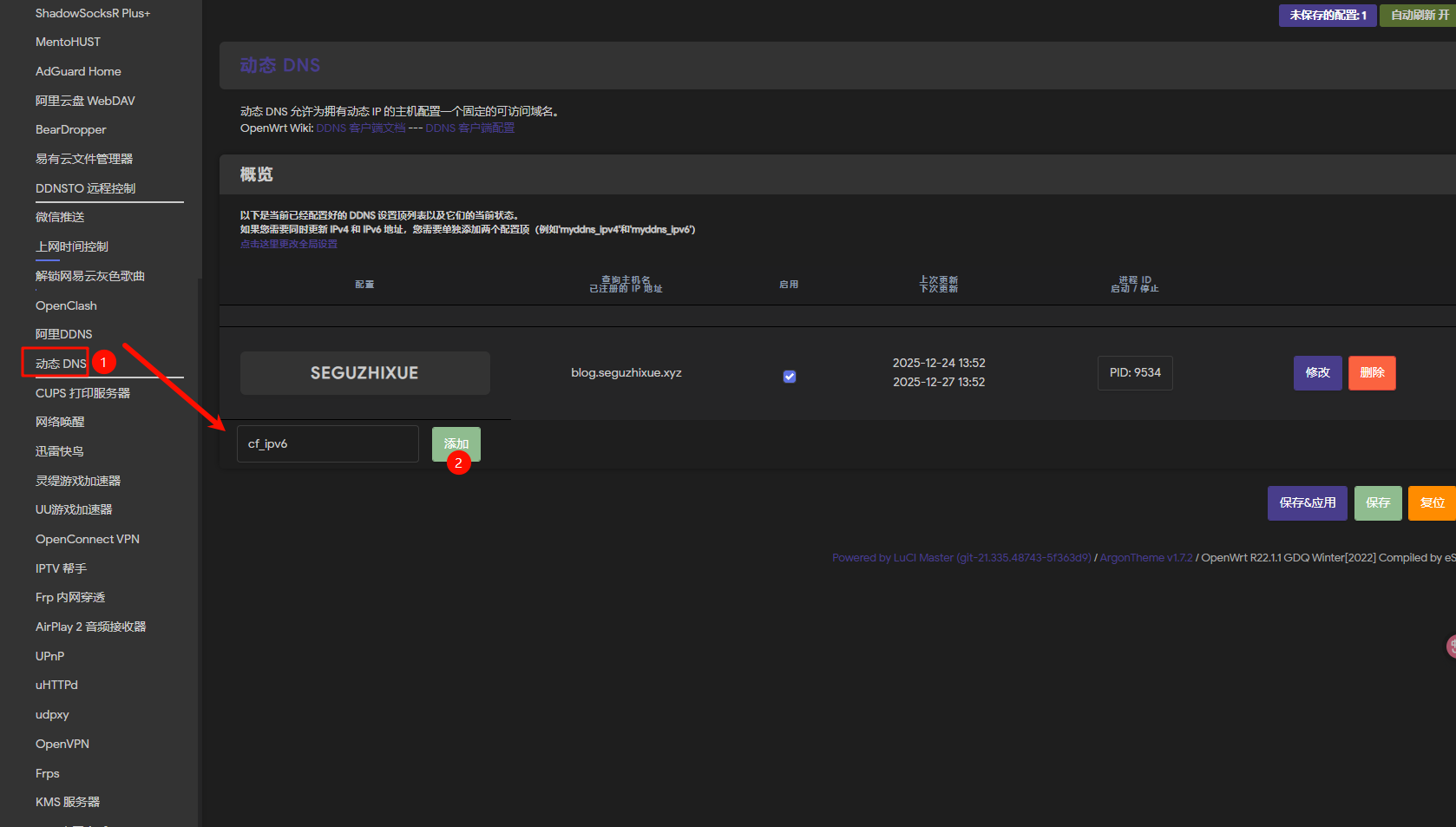Click the green 保存 button
The image size is (1456, 827).
(1377, 503)
